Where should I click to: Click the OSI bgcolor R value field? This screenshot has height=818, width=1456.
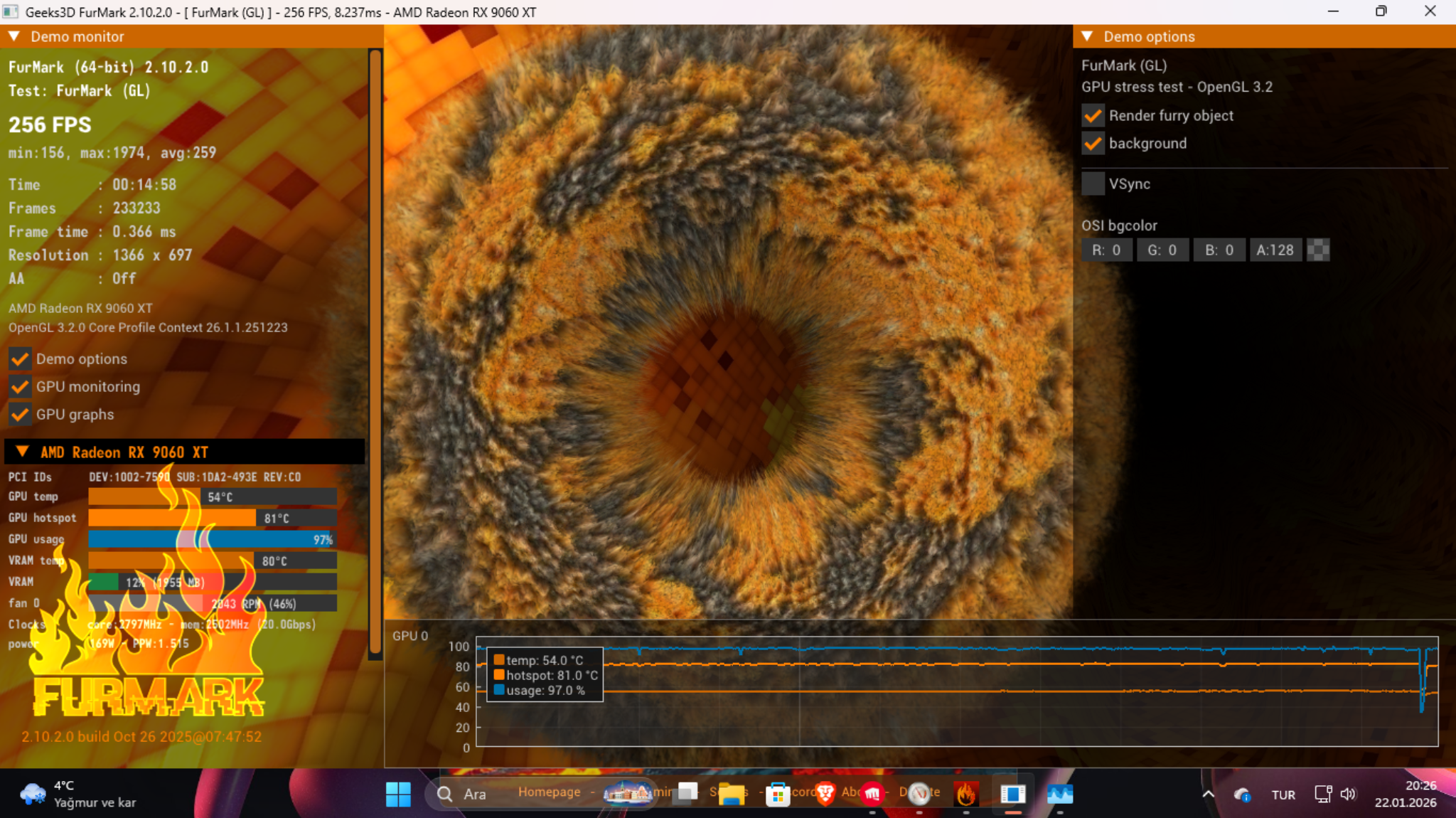1107,250
